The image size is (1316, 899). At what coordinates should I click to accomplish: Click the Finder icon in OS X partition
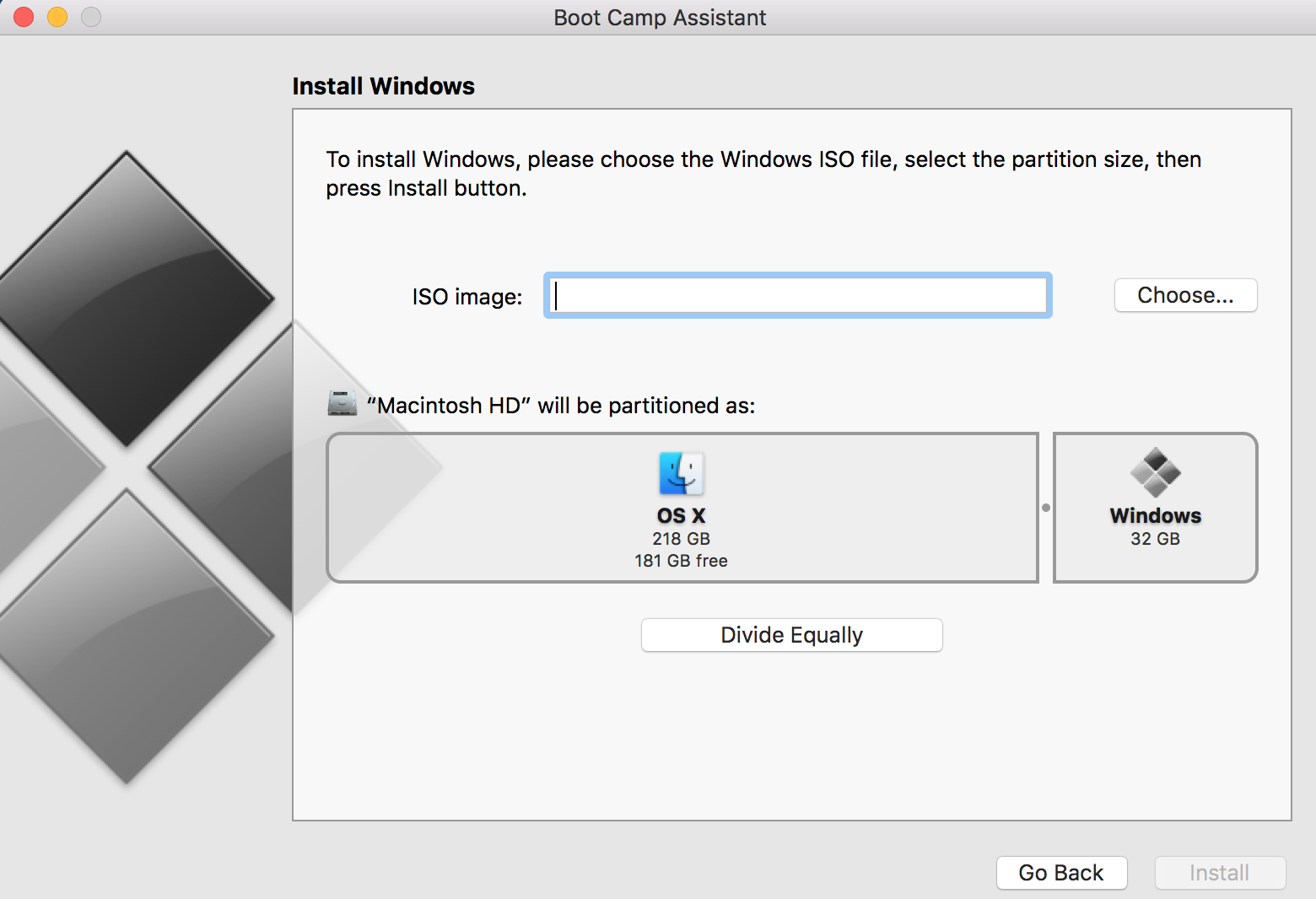coord(682,473)
